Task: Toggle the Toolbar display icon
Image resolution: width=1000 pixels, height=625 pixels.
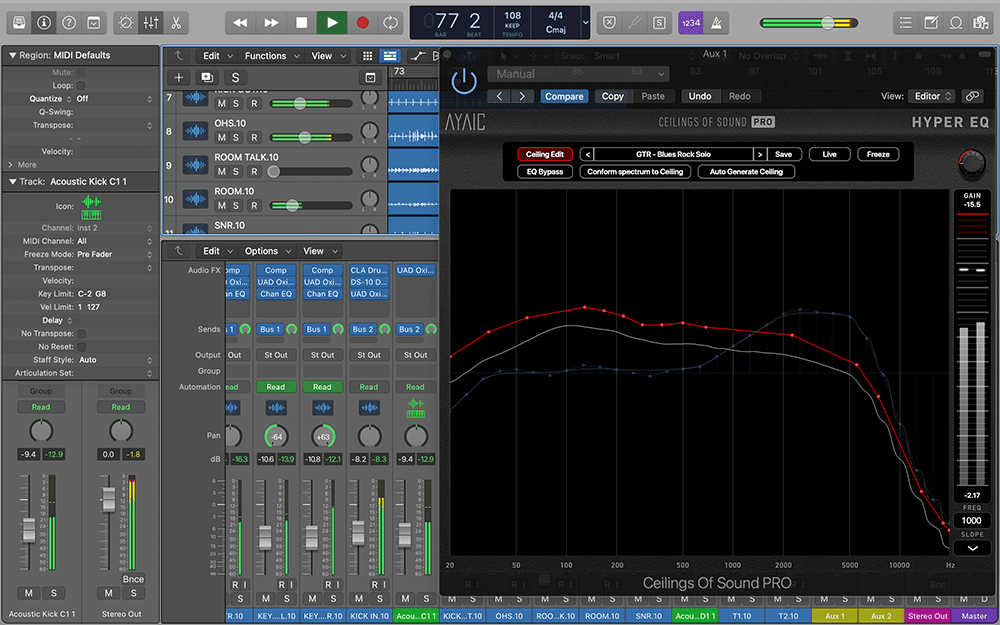Action: click(94, 23)
